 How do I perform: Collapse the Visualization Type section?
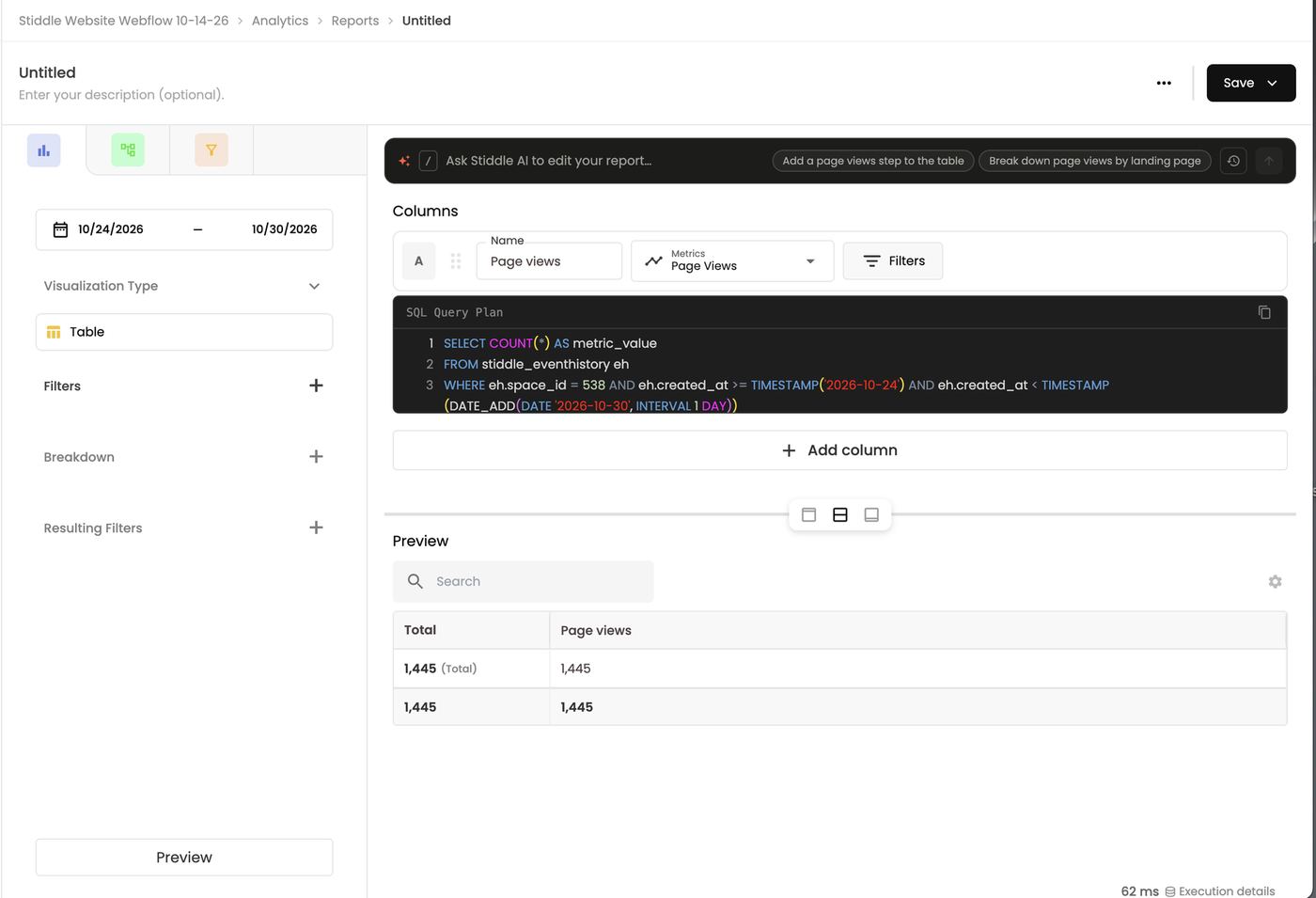tap(314, 286)
